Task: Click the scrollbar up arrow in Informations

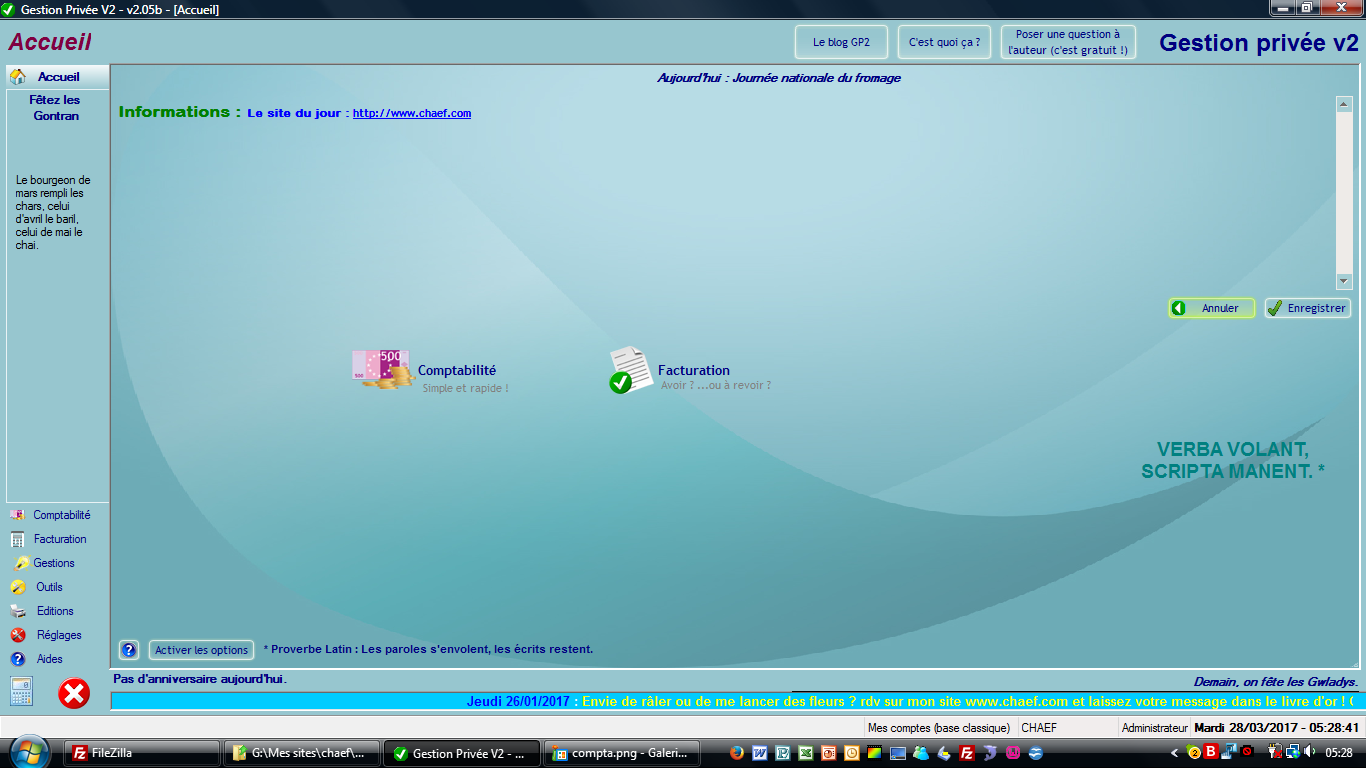Action: (x=1344, y=103)
